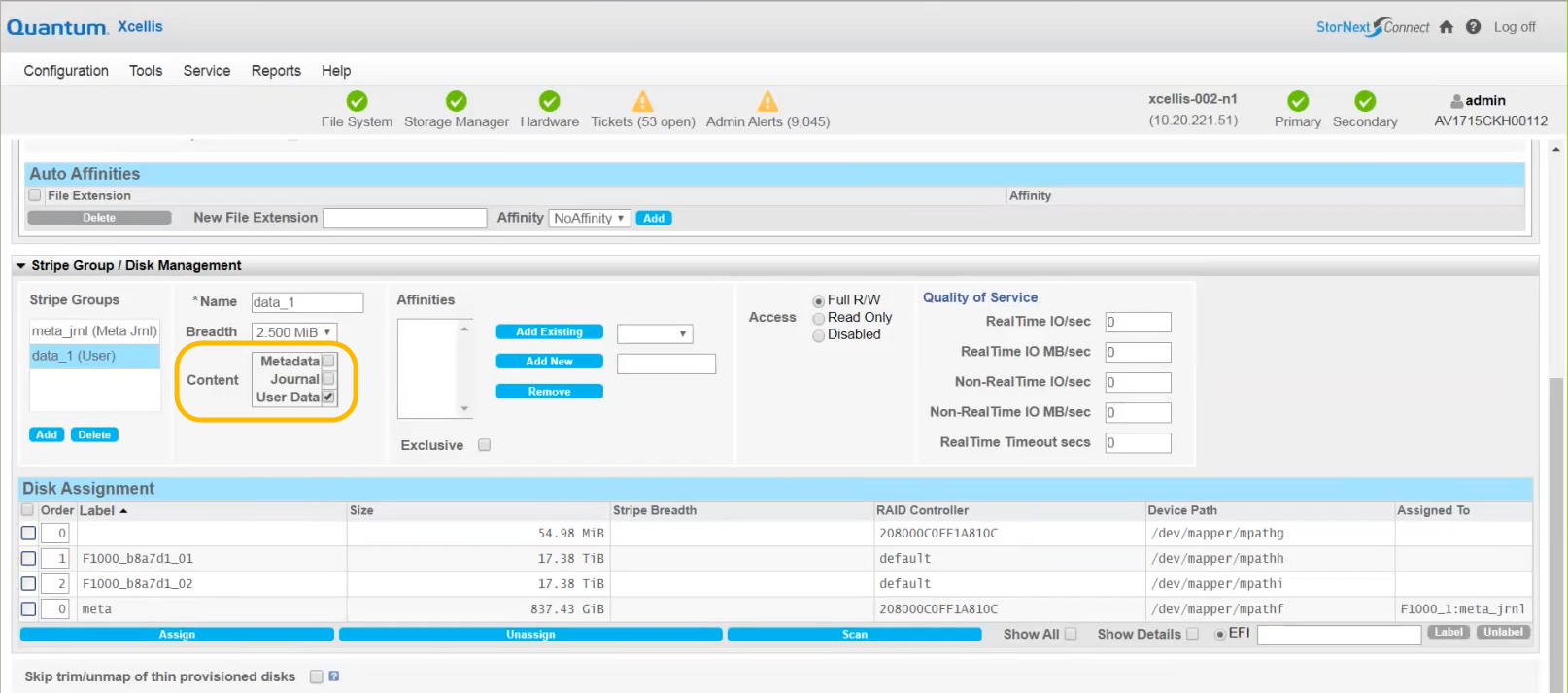Open the skip trim/unmap help icon
Viewport: 1568px width, 693px height.
333,676
